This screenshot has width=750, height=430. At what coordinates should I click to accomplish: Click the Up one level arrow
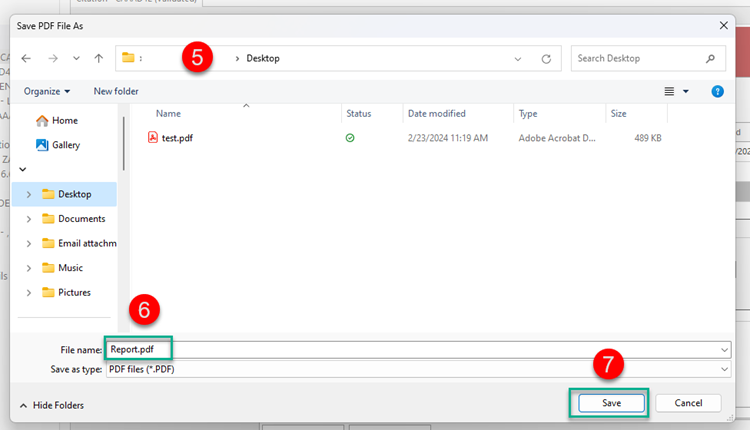pos(98,58)
